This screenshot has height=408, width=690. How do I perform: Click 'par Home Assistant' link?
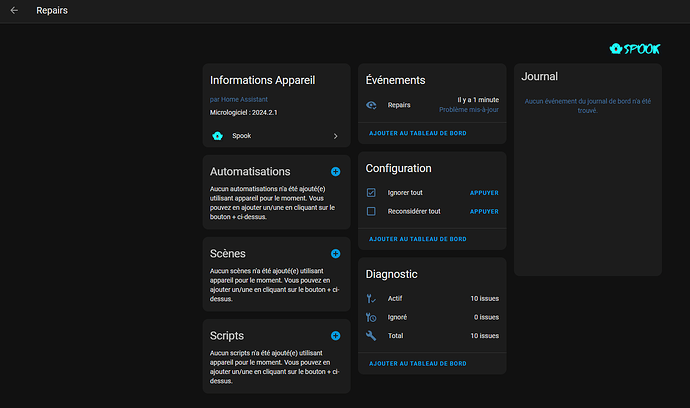pyautogui.click(x=239, y=99)
